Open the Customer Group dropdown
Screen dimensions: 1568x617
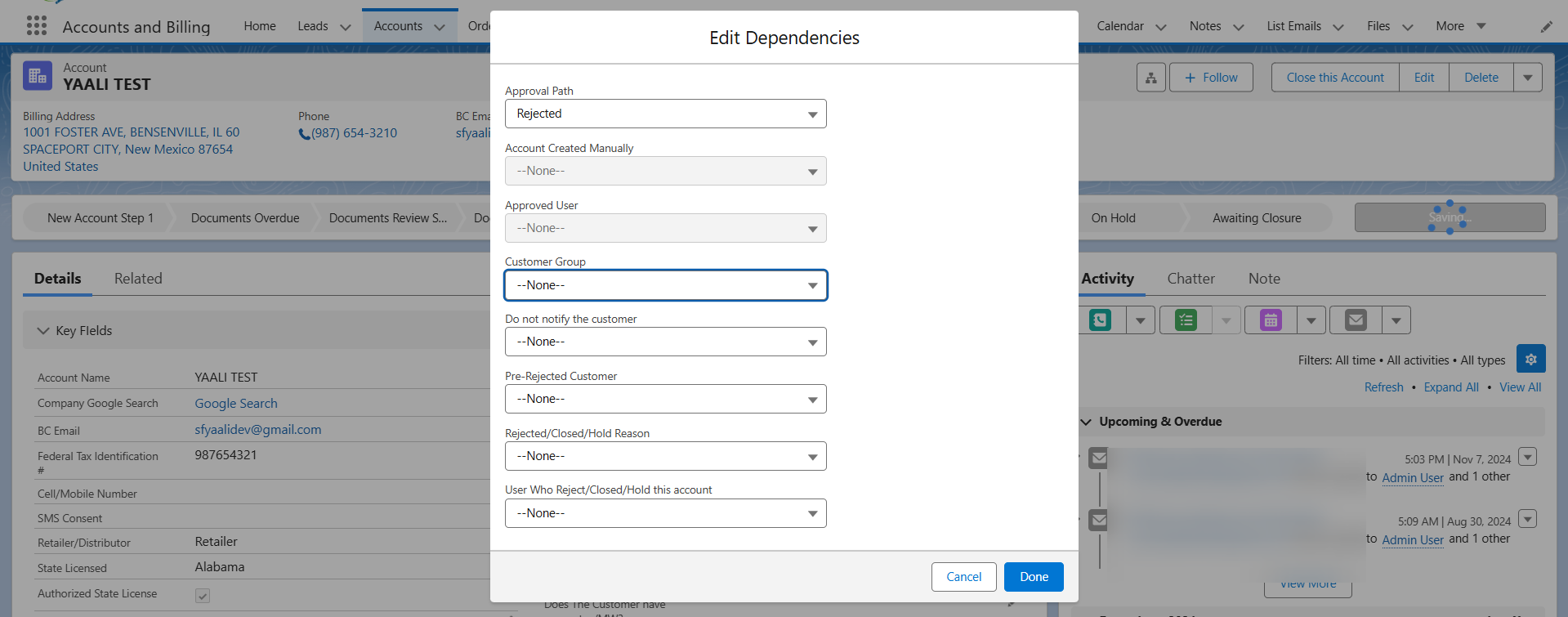(x=665, y=285)
